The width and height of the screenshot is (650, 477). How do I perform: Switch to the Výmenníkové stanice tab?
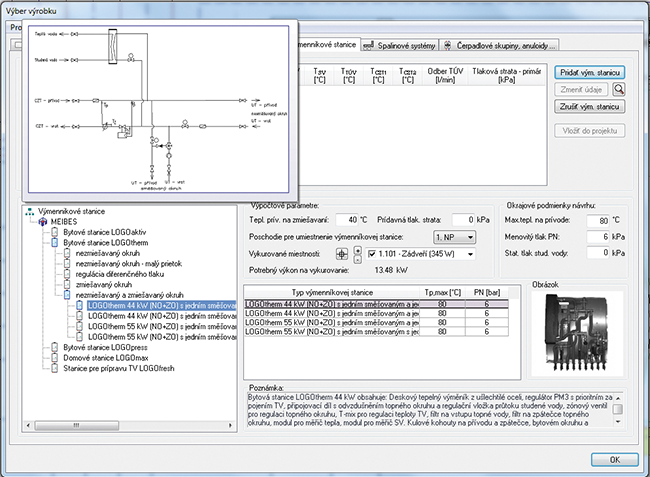point(327,44)
